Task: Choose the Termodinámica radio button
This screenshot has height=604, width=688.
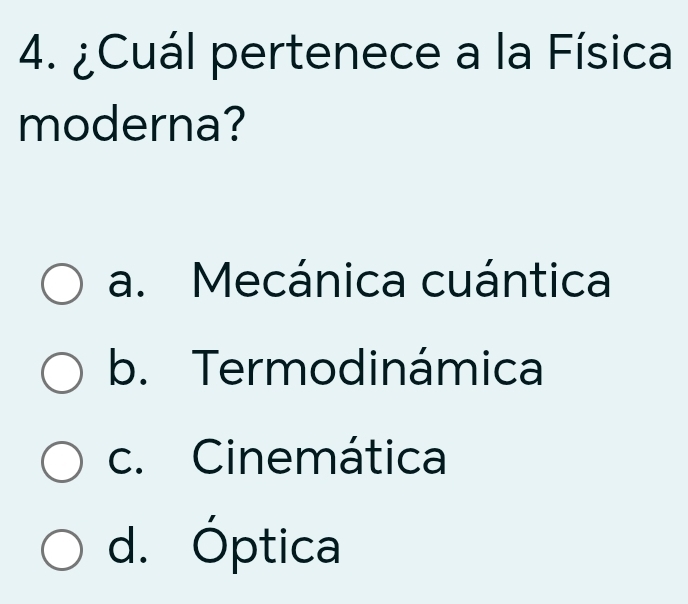Action: tap(62, 373)
